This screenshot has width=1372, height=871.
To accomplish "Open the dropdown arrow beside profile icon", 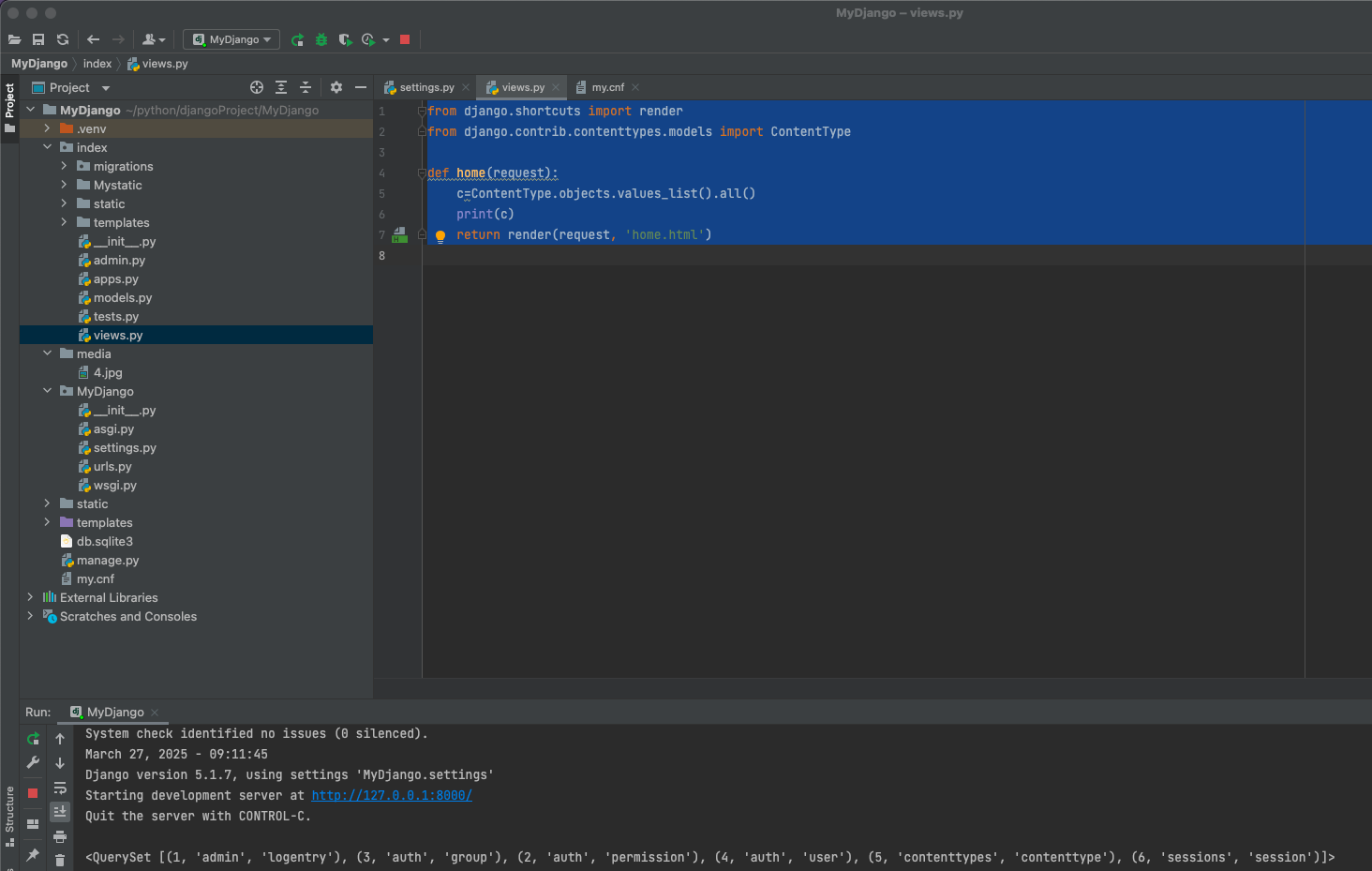I will 386,40.
